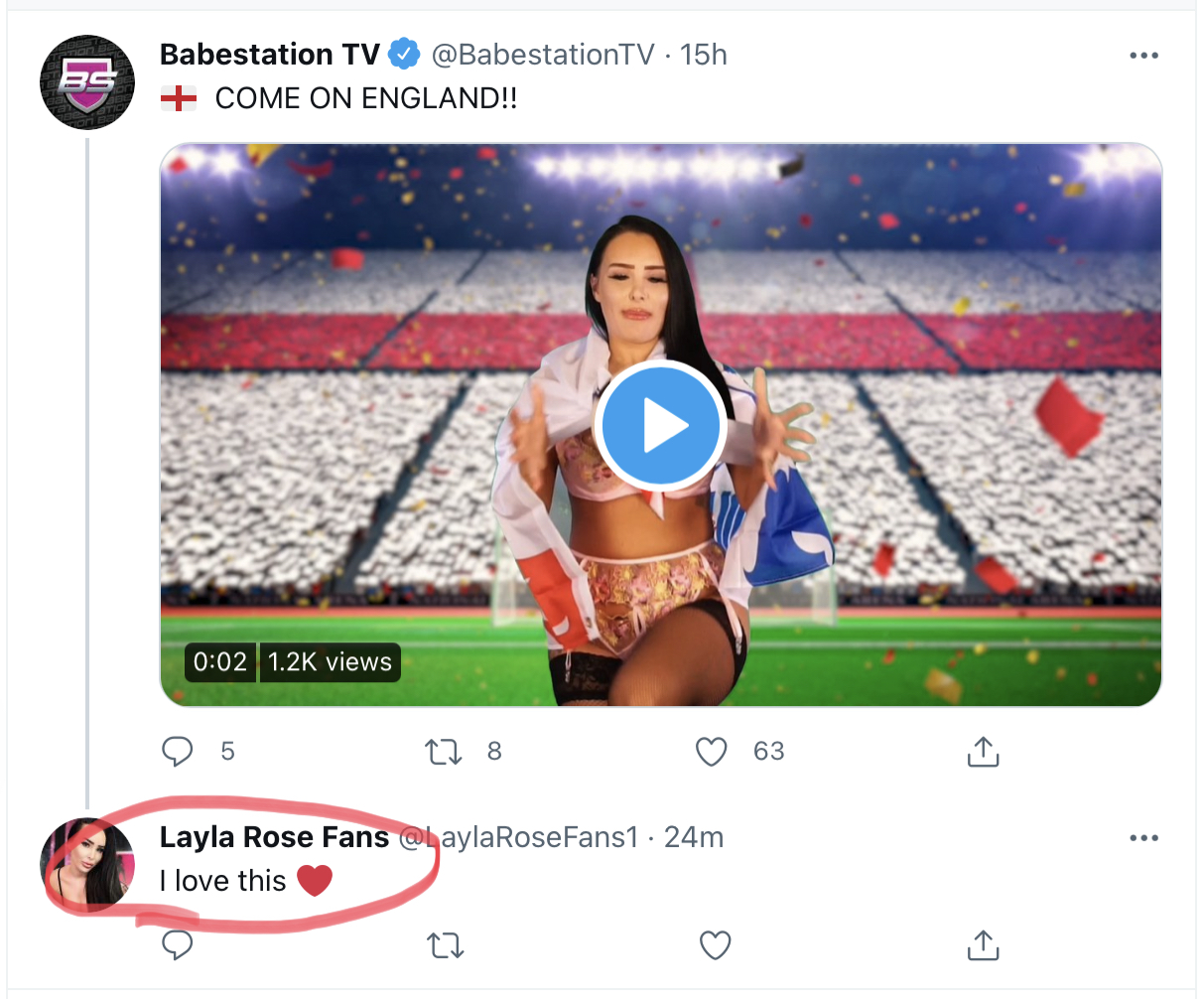The width and height of the screenshot is (1204, 999).
Task: Like the Layla Rose Fans reply
Action: point(715,944)
